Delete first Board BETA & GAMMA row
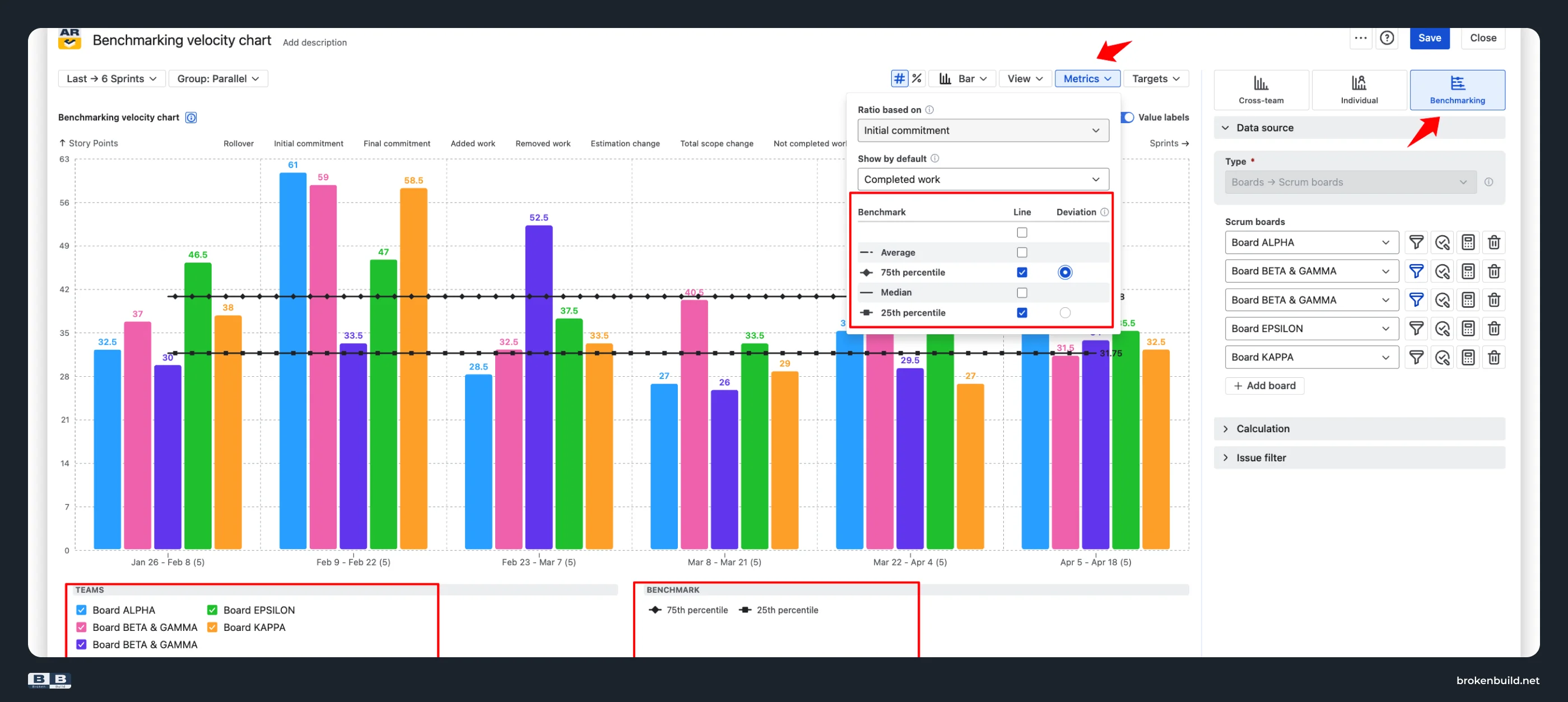This screenshot has height=702, width=1568. pyautogui.click(x=1493, y=272)
